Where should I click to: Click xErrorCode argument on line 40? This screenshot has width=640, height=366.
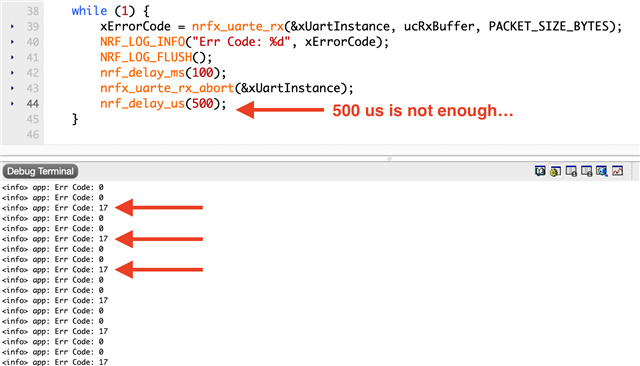click(340, 42)
